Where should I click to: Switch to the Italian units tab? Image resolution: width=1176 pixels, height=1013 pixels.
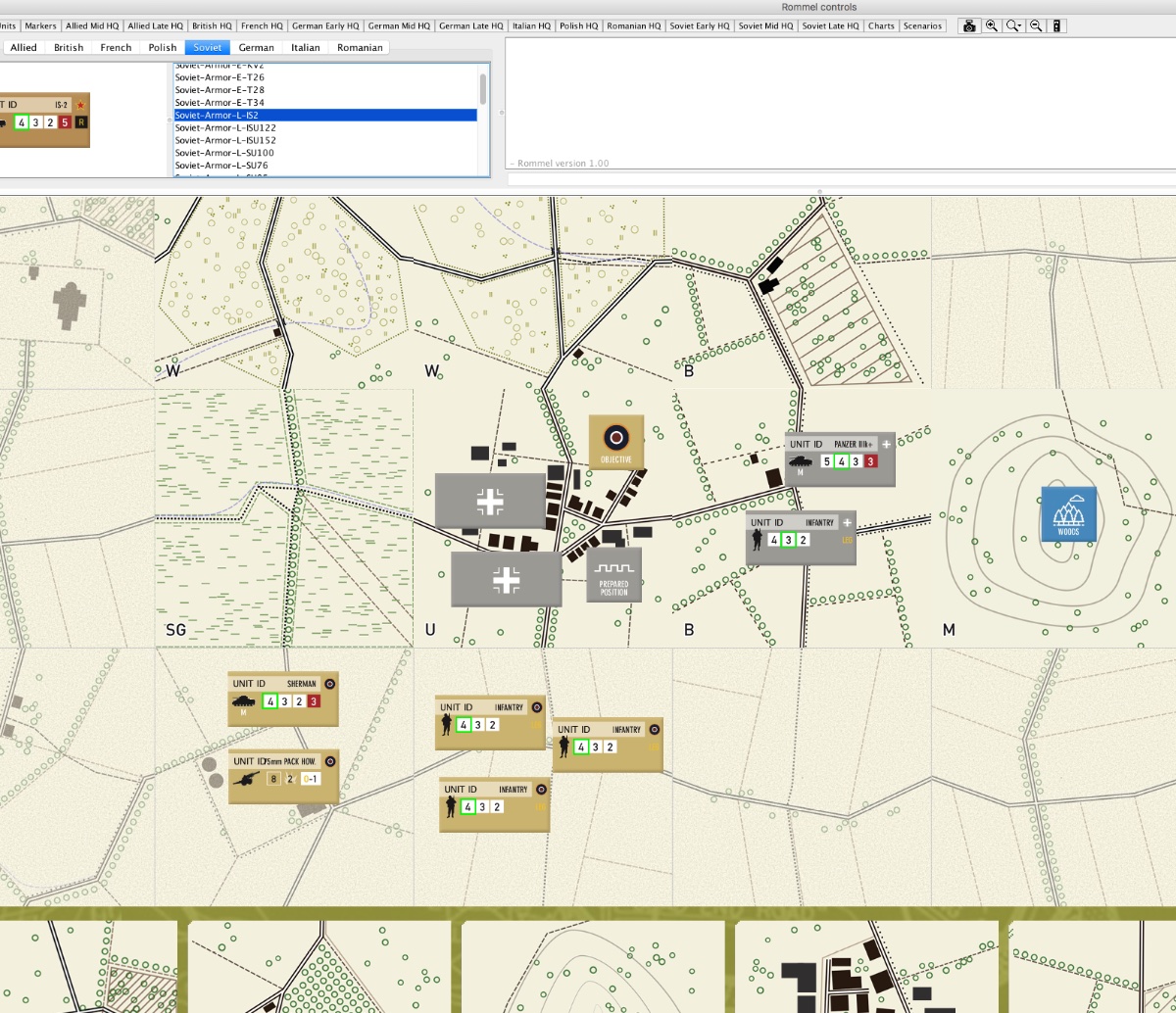tap(306, 47)
